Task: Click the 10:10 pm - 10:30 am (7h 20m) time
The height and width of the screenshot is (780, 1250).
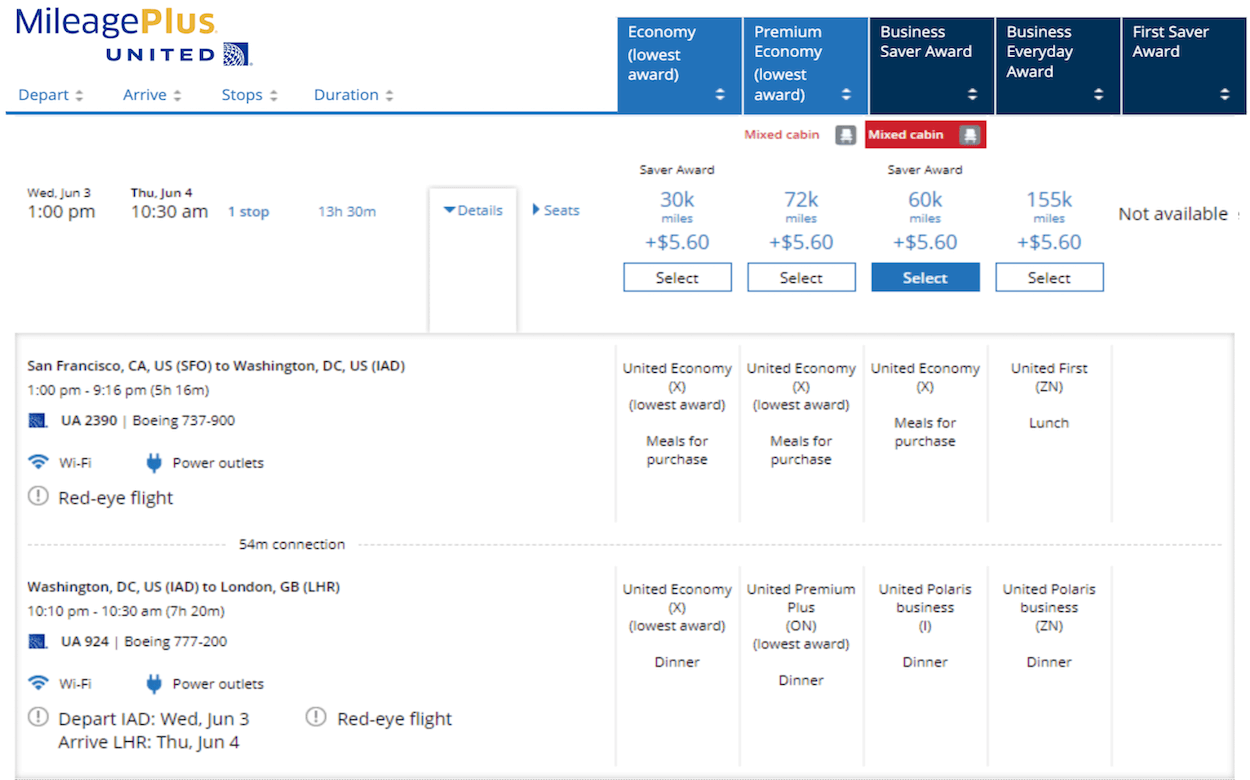Action: (x=126, y=611)
